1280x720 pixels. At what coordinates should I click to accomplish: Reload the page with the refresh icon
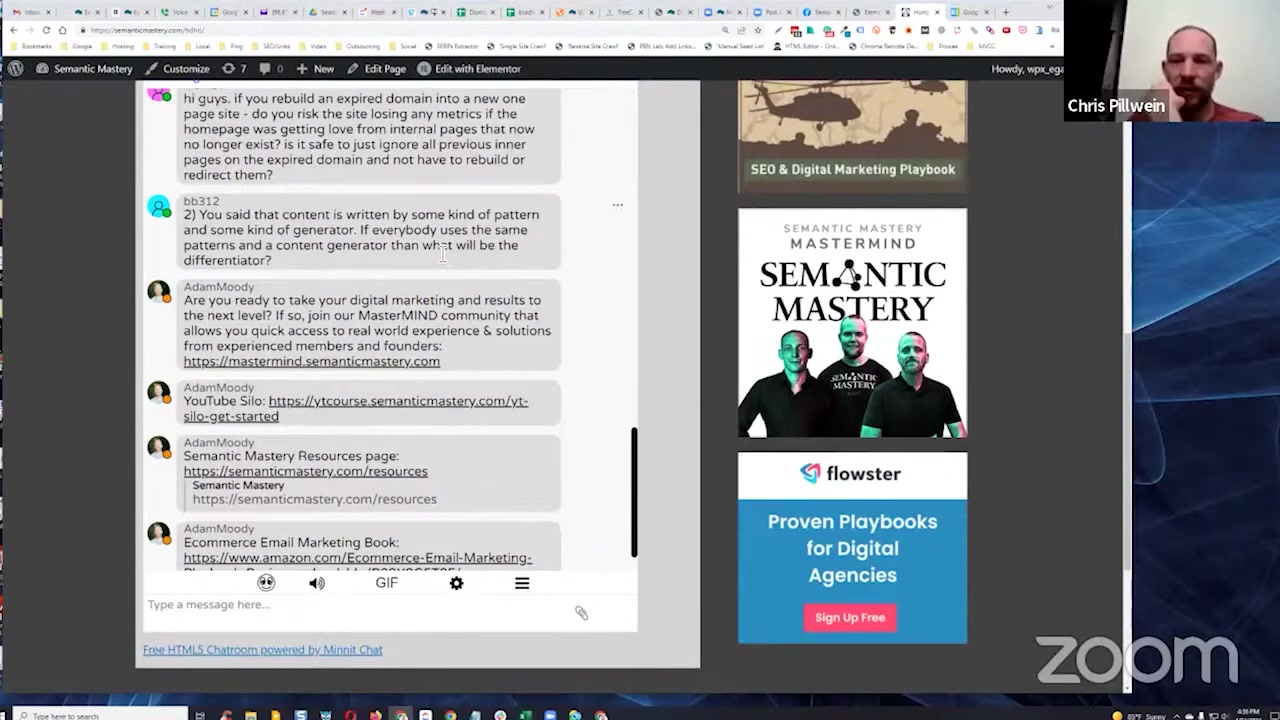(x=46, y=30)
